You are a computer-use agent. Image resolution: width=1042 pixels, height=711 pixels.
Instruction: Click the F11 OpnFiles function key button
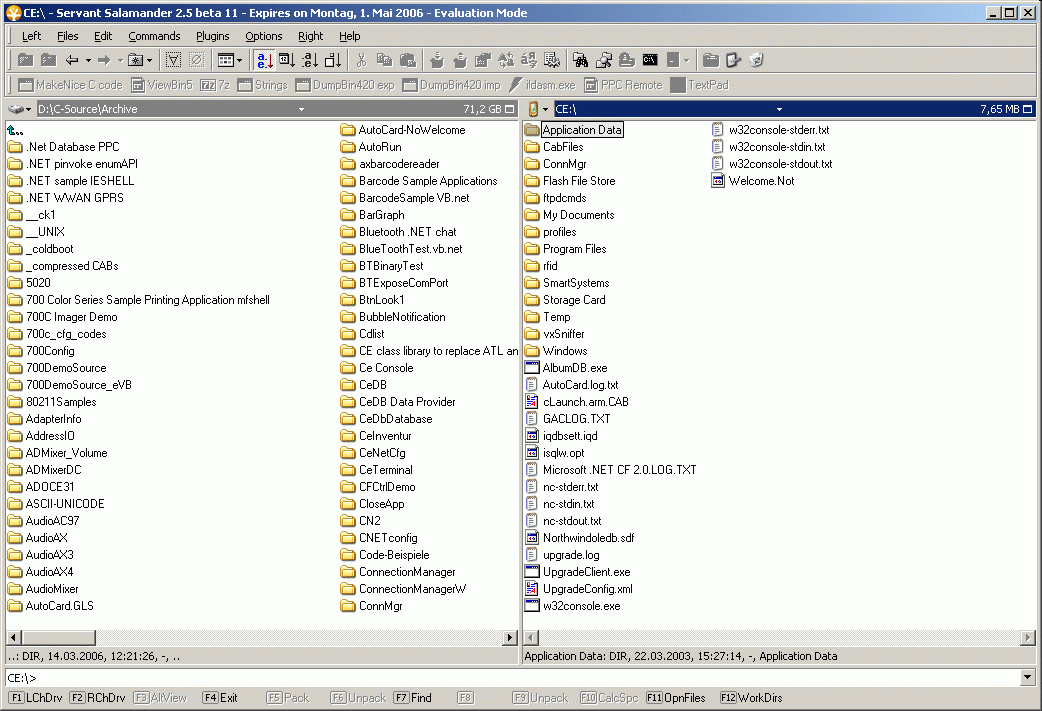click(x=676, y=698)
